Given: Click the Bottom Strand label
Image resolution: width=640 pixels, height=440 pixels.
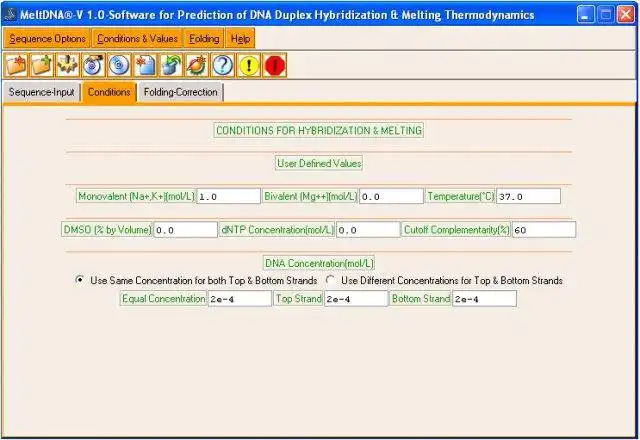Looking at the screenshot, I should tap(421, 299).
